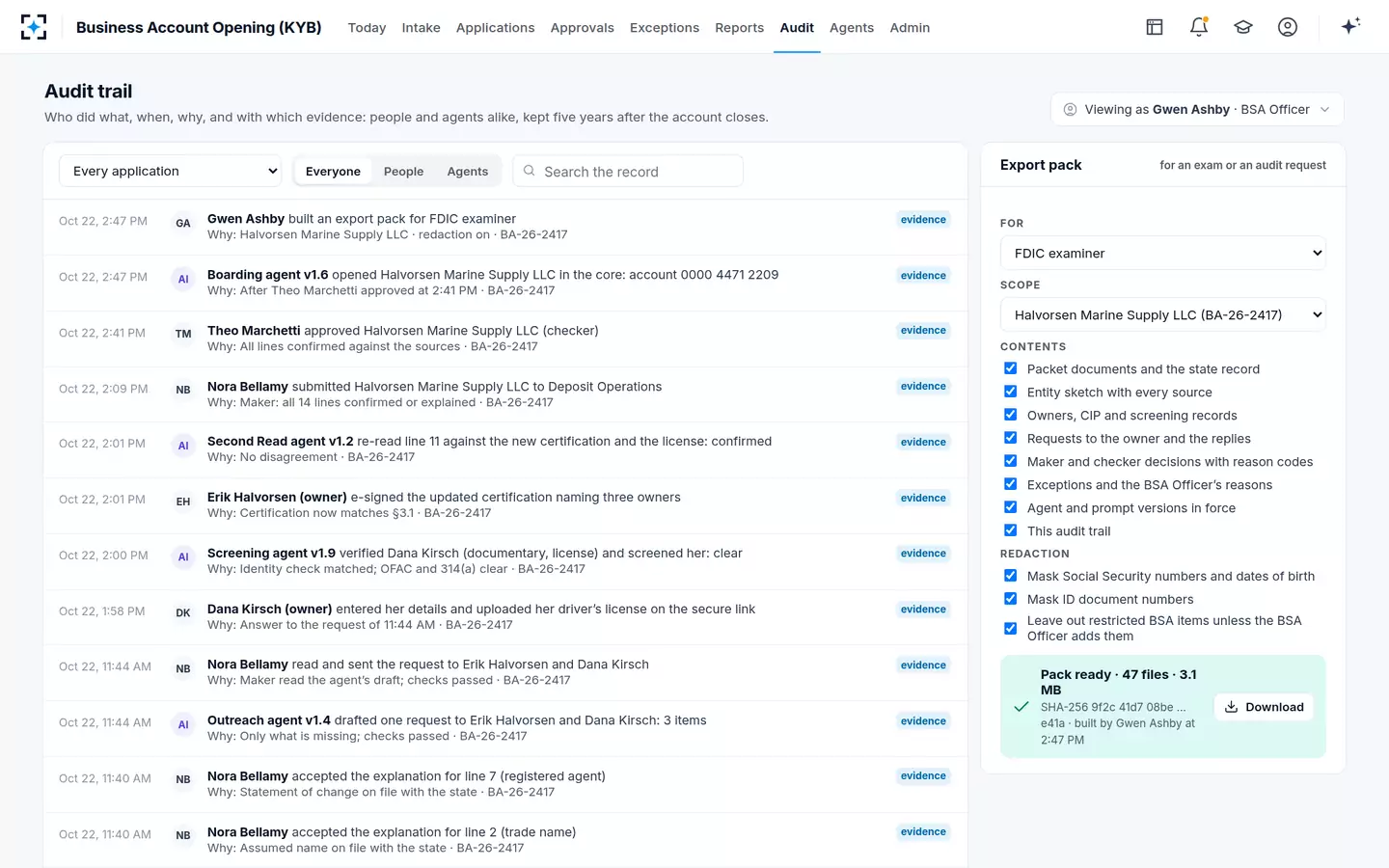
Task: Open the Reports tab
Action: [740, 27]
